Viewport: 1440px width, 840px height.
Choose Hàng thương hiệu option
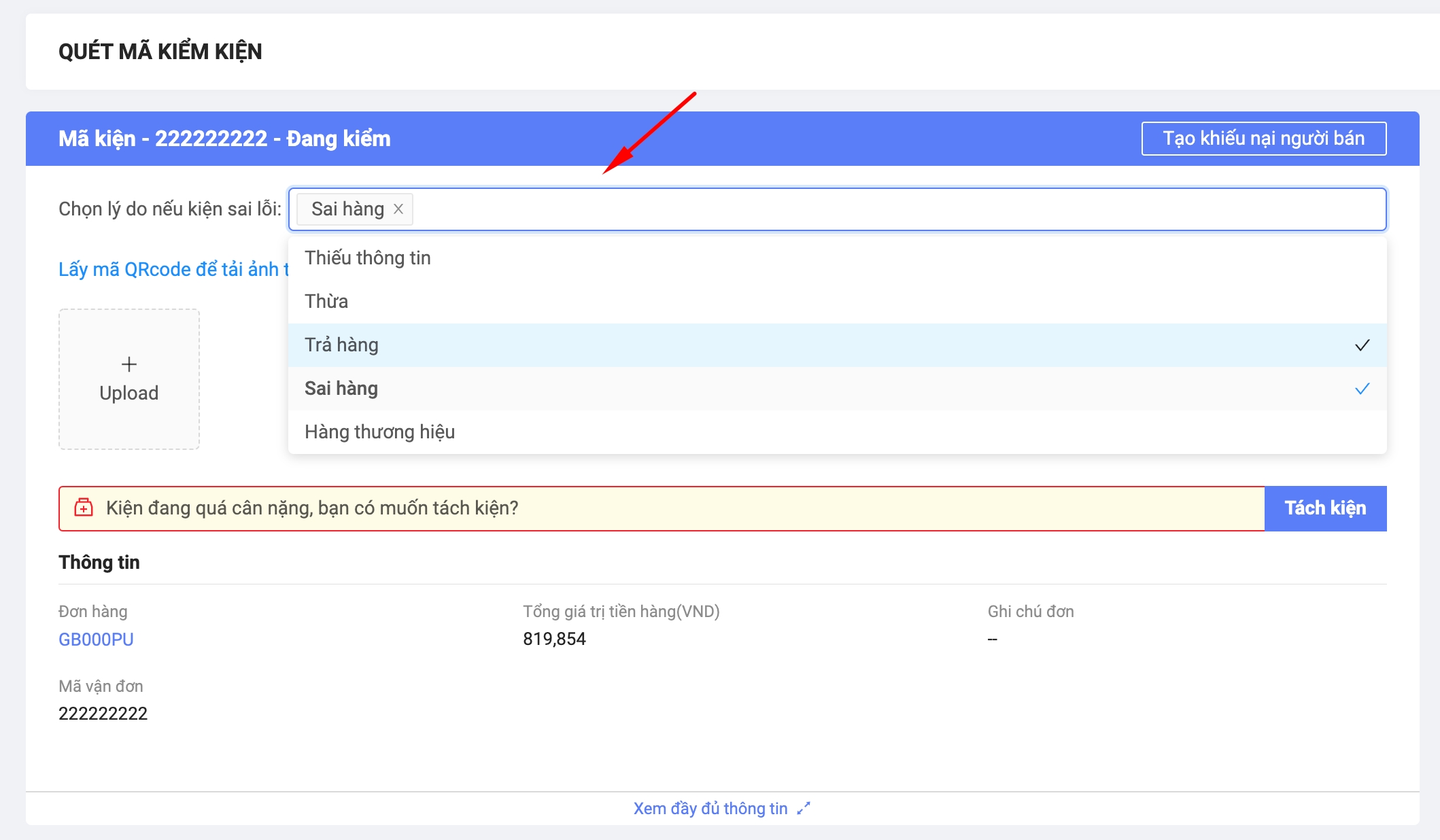(379, 432)
